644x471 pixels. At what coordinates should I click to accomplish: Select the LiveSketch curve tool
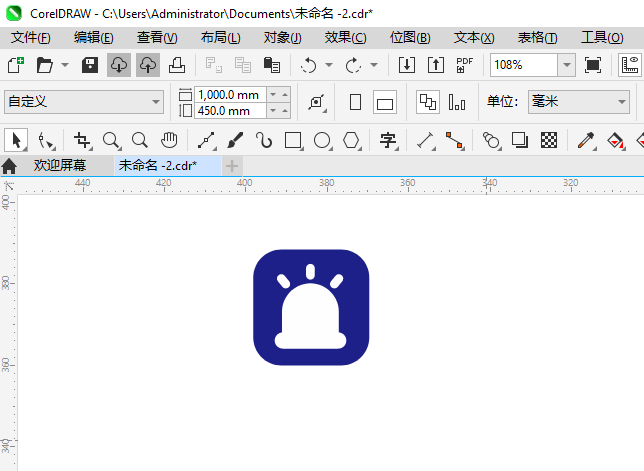[x=264, y=140]
